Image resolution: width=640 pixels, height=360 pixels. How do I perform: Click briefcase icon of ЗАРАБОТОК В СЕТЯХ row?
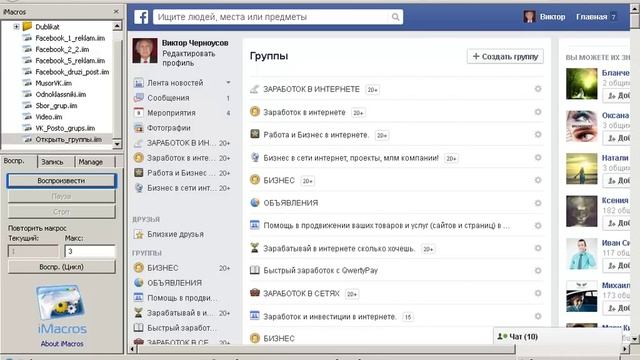point(255,293)
